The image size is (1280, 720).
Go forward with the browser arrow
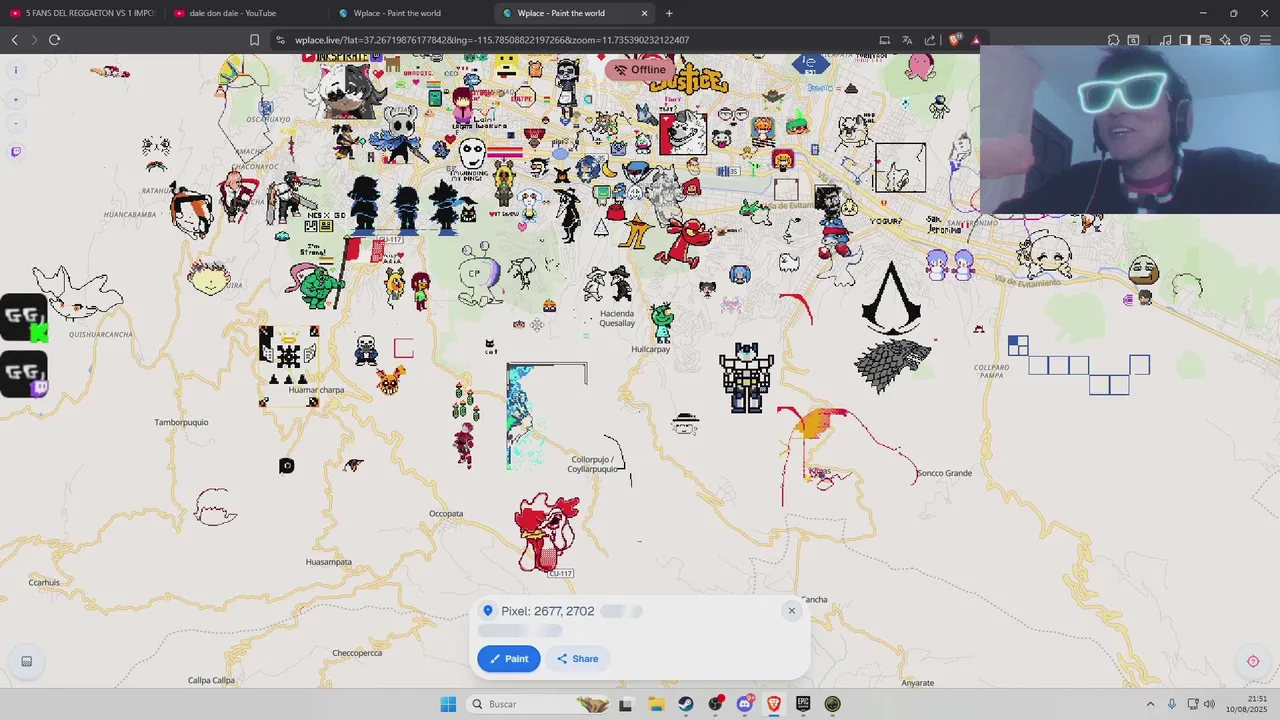(34, 40)
